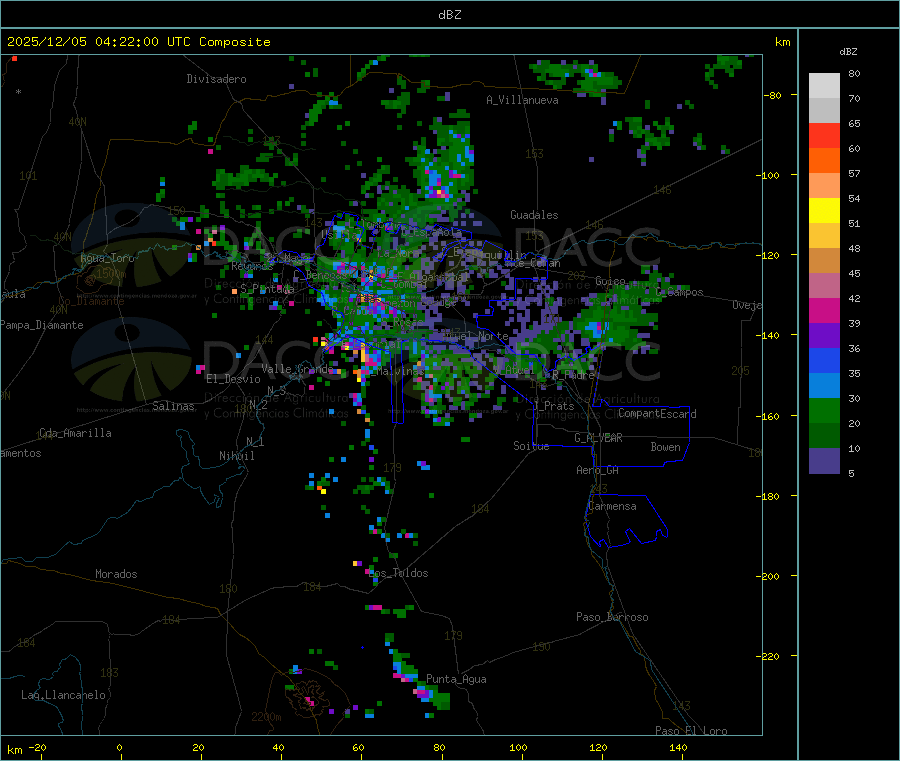Select the Paso_El_Loro label

tap(691, 731)
